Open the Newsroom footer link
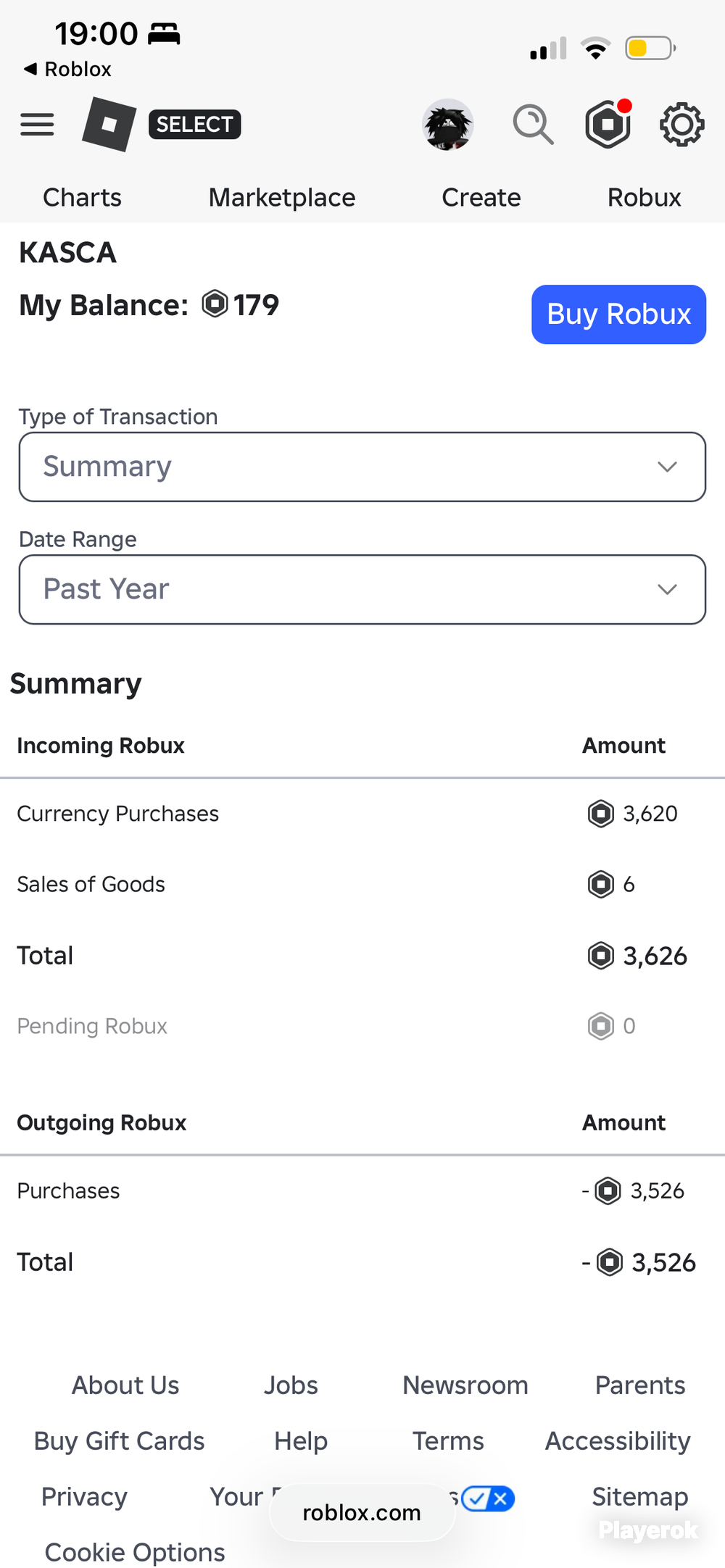The image size is (725, 1568). click(465, 1385)
